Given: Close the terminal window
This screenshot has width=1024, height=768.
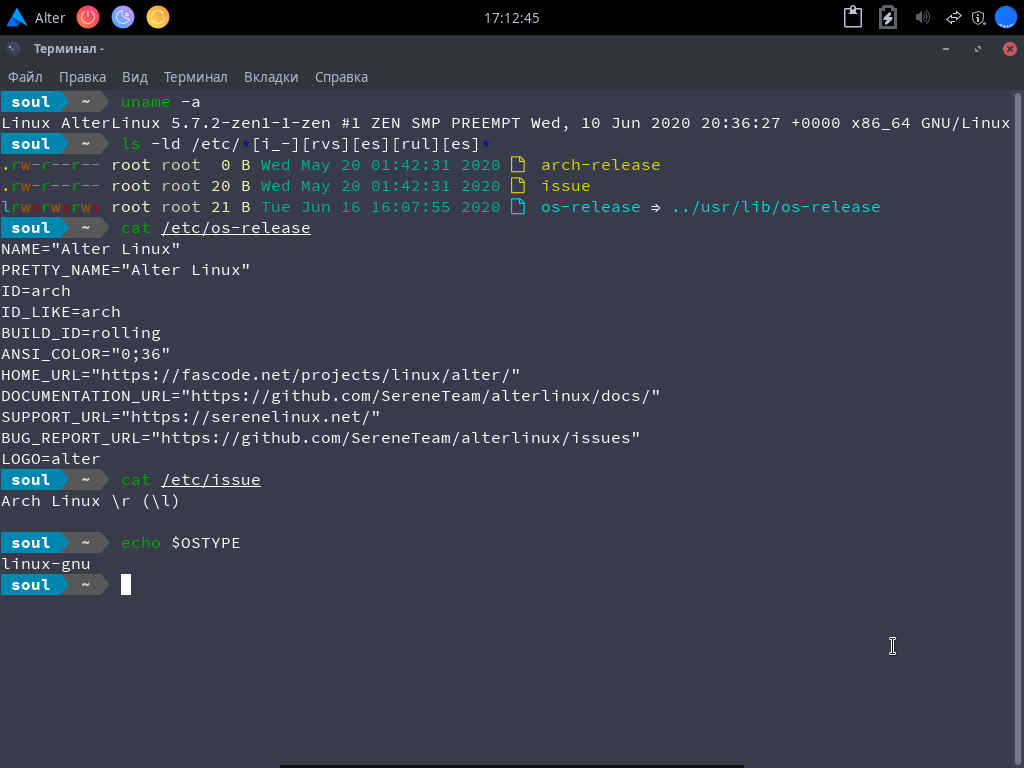Looking at the screenshot, I should coord(1010,49).
